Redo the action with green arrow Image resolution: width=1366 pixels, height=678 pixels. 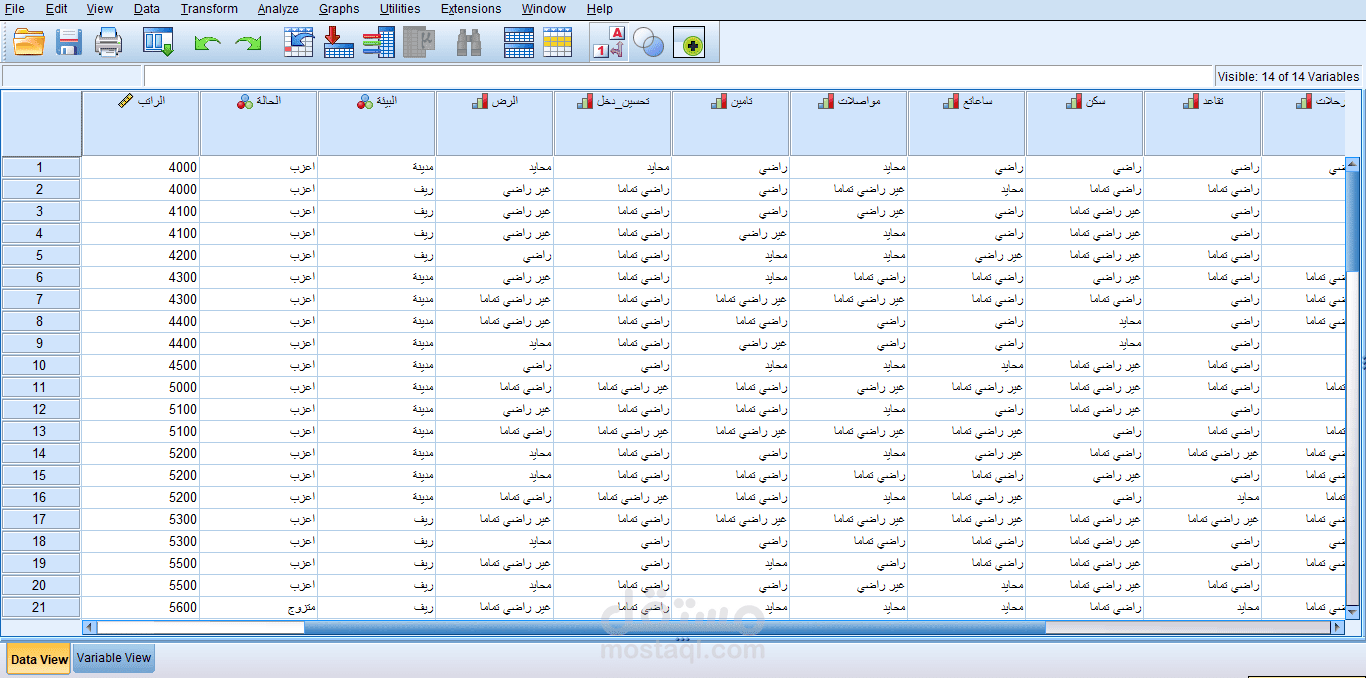(x=248, y=43)
